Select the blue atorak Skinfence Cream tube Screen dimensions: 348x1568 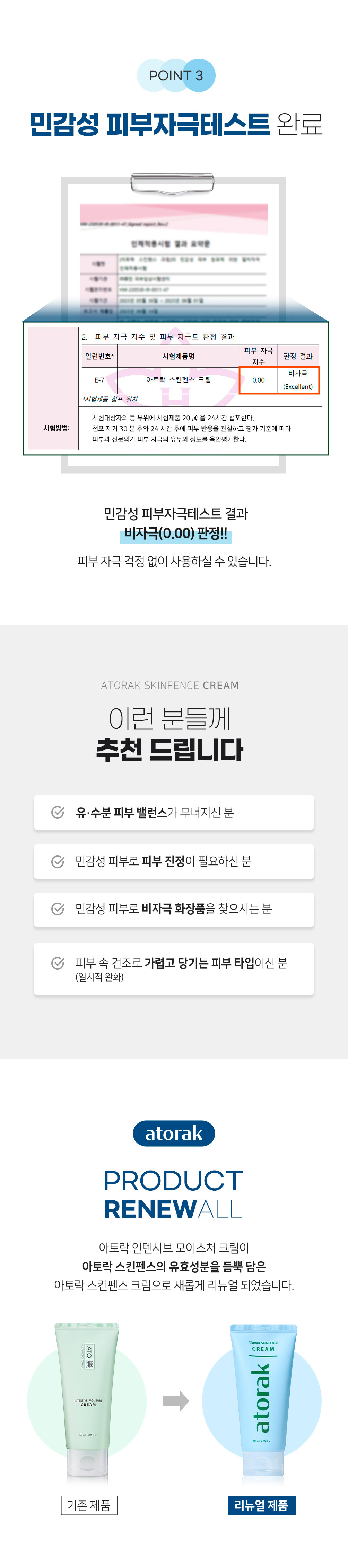[x=263, y=1400]
